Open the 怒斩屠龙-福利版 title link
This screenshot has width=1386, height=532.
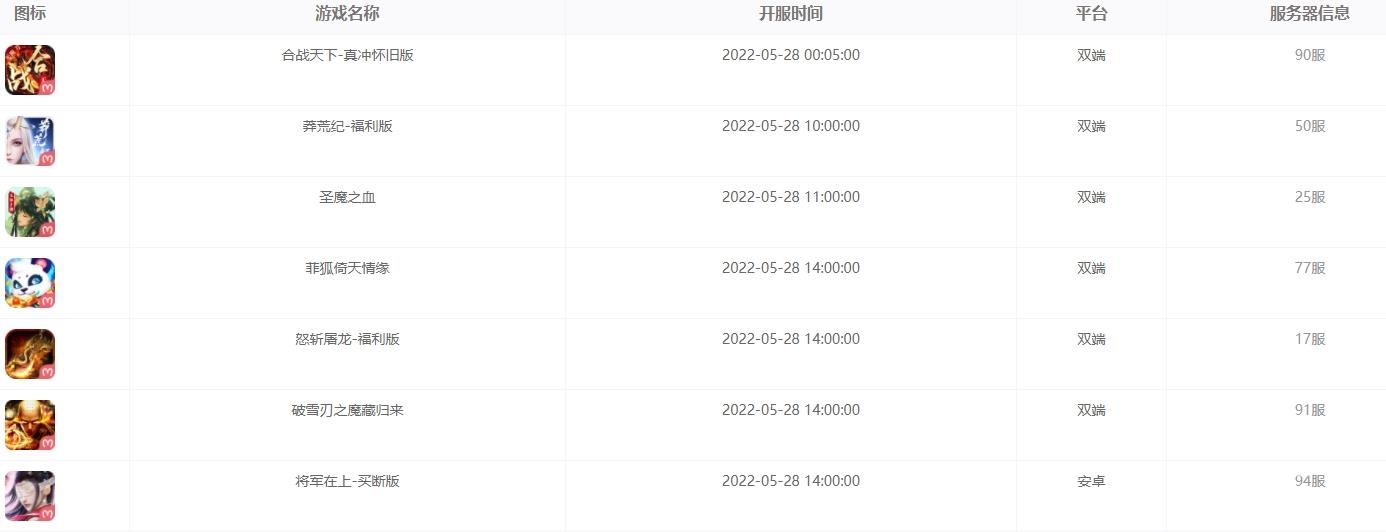point(347,339)
